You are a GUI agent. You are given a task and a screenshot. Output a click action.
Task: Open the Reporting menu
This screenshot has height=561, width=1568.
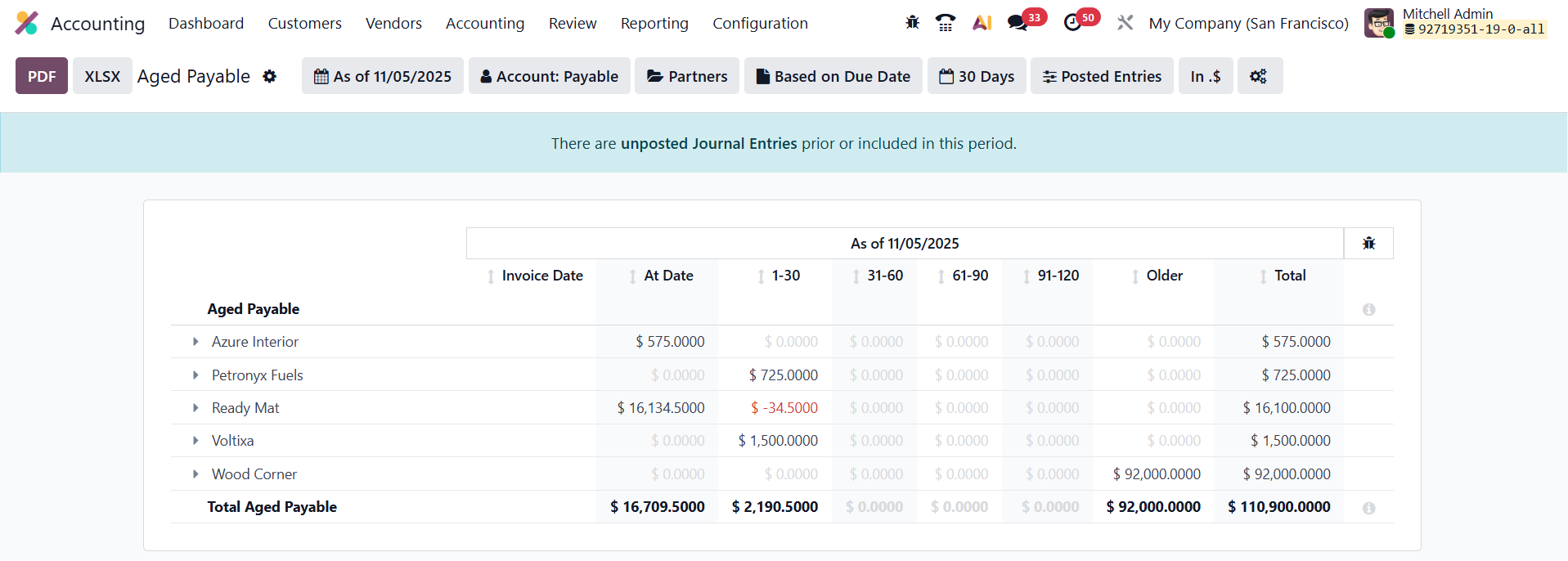[654, 23]
